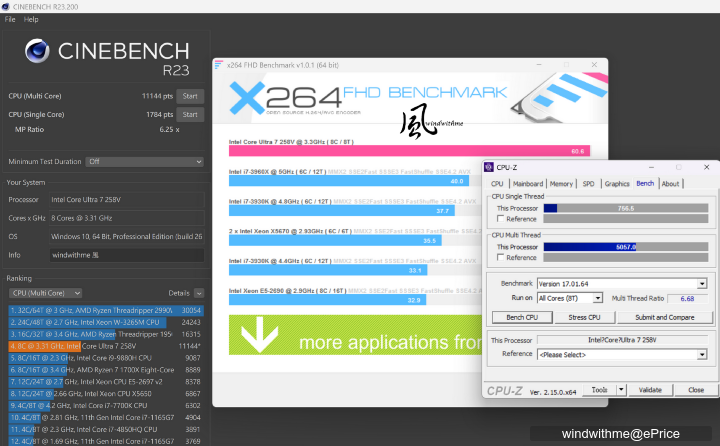Click the pink Core Ultra 7 258V result bar
720x446 pixels.
point(408,151)
